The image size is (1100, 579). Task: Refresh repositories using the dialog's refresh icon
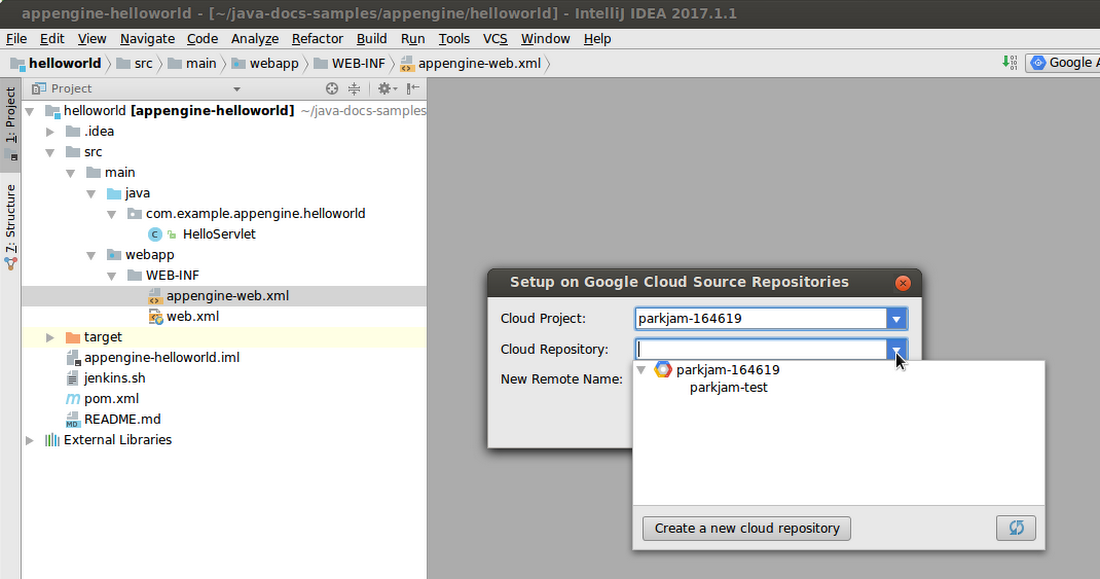(1016, 527)
